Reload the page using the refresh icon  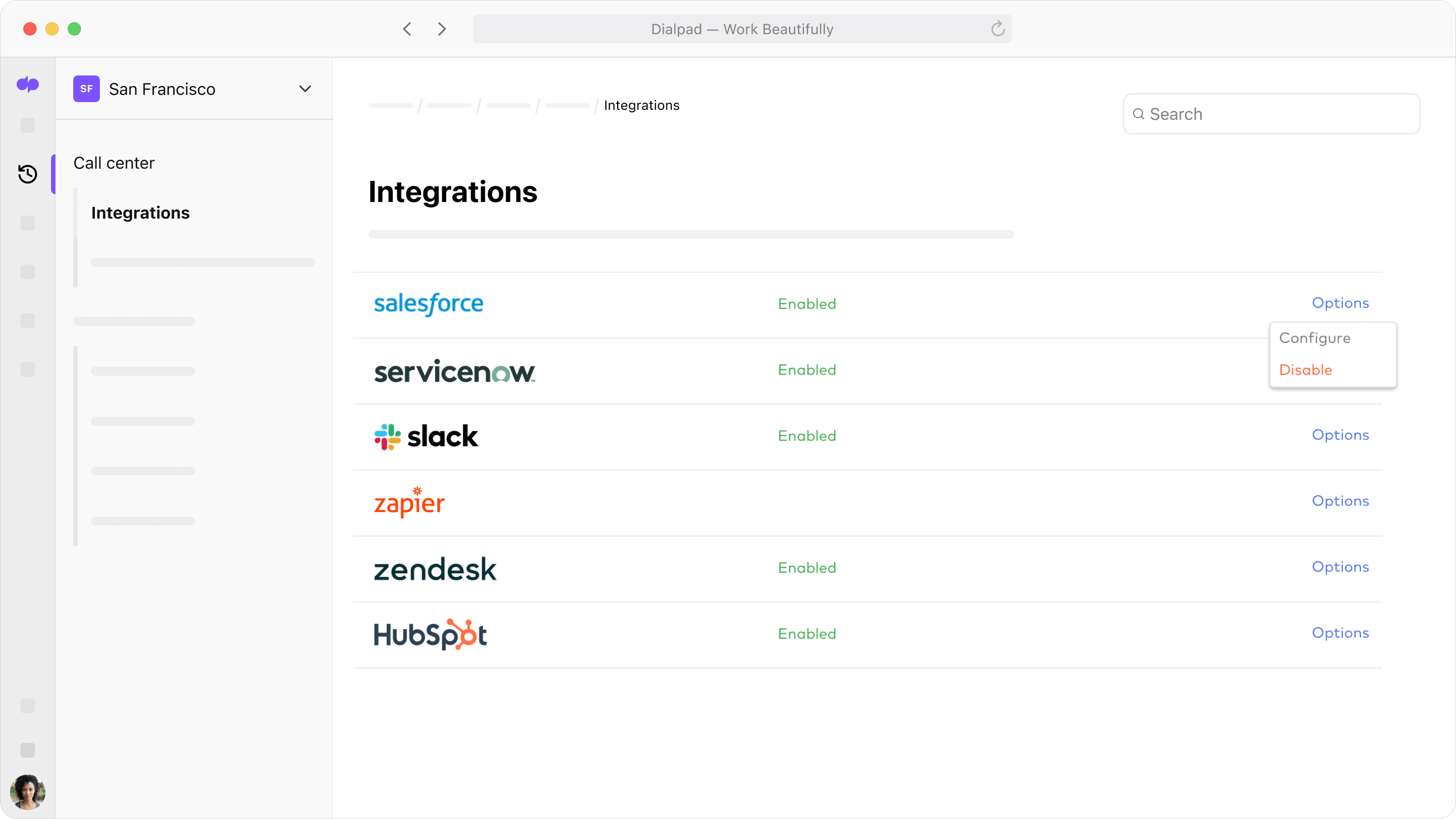tap(998, 29)
